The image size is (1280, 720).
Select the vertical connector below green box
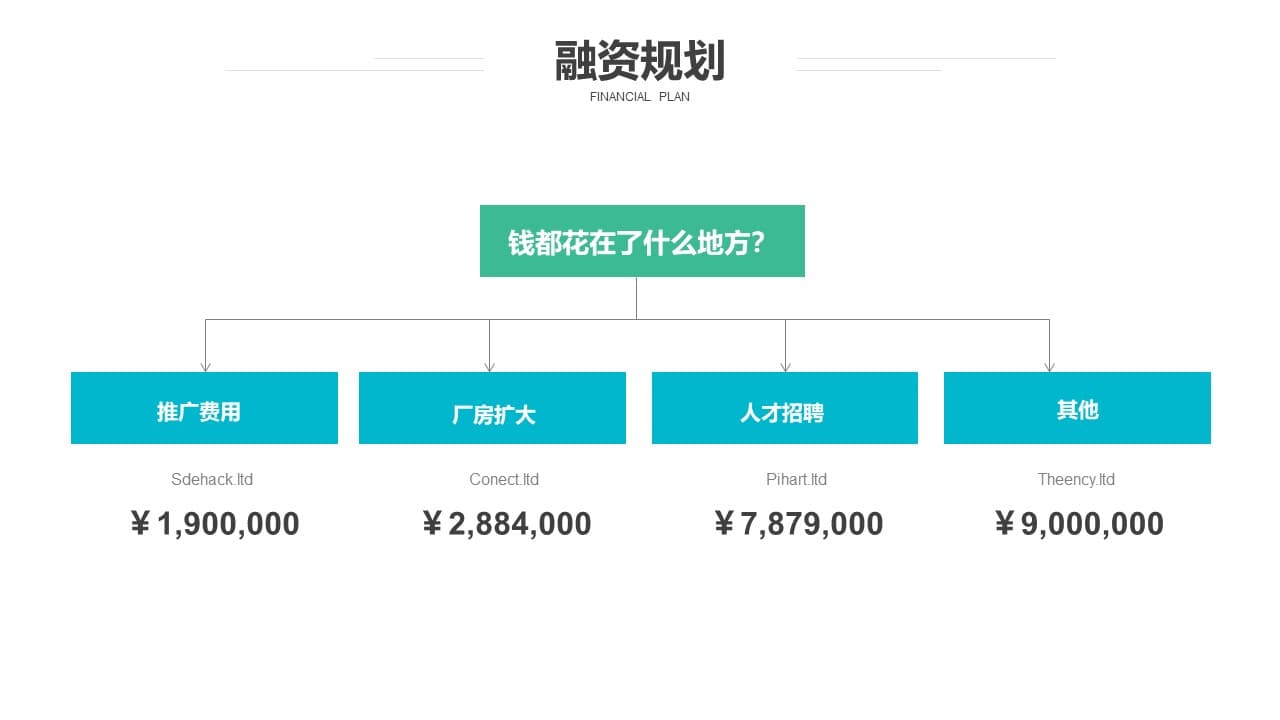point(636,298)
